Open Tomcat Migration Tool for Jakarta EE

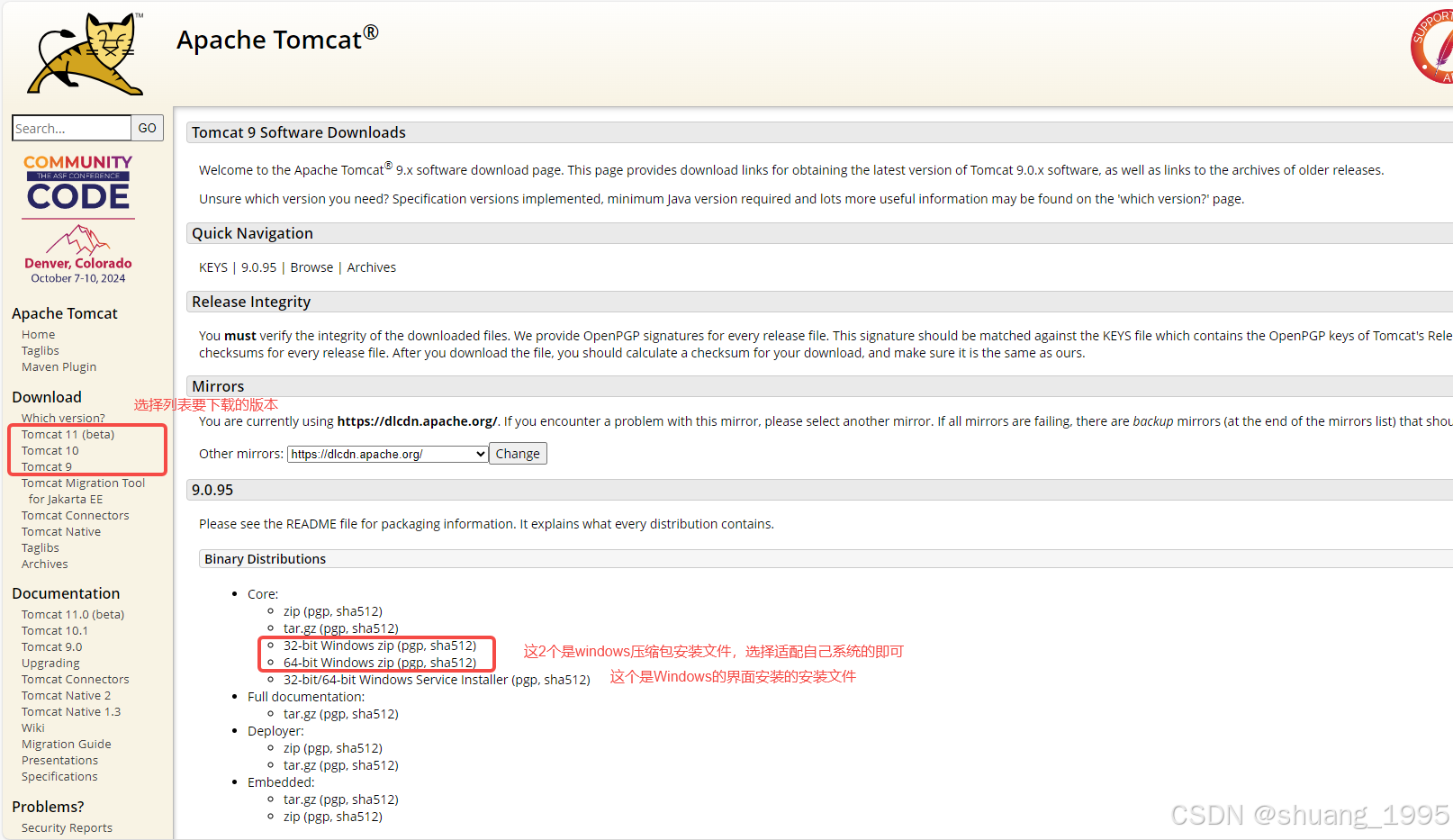click(x=83, y=491)
